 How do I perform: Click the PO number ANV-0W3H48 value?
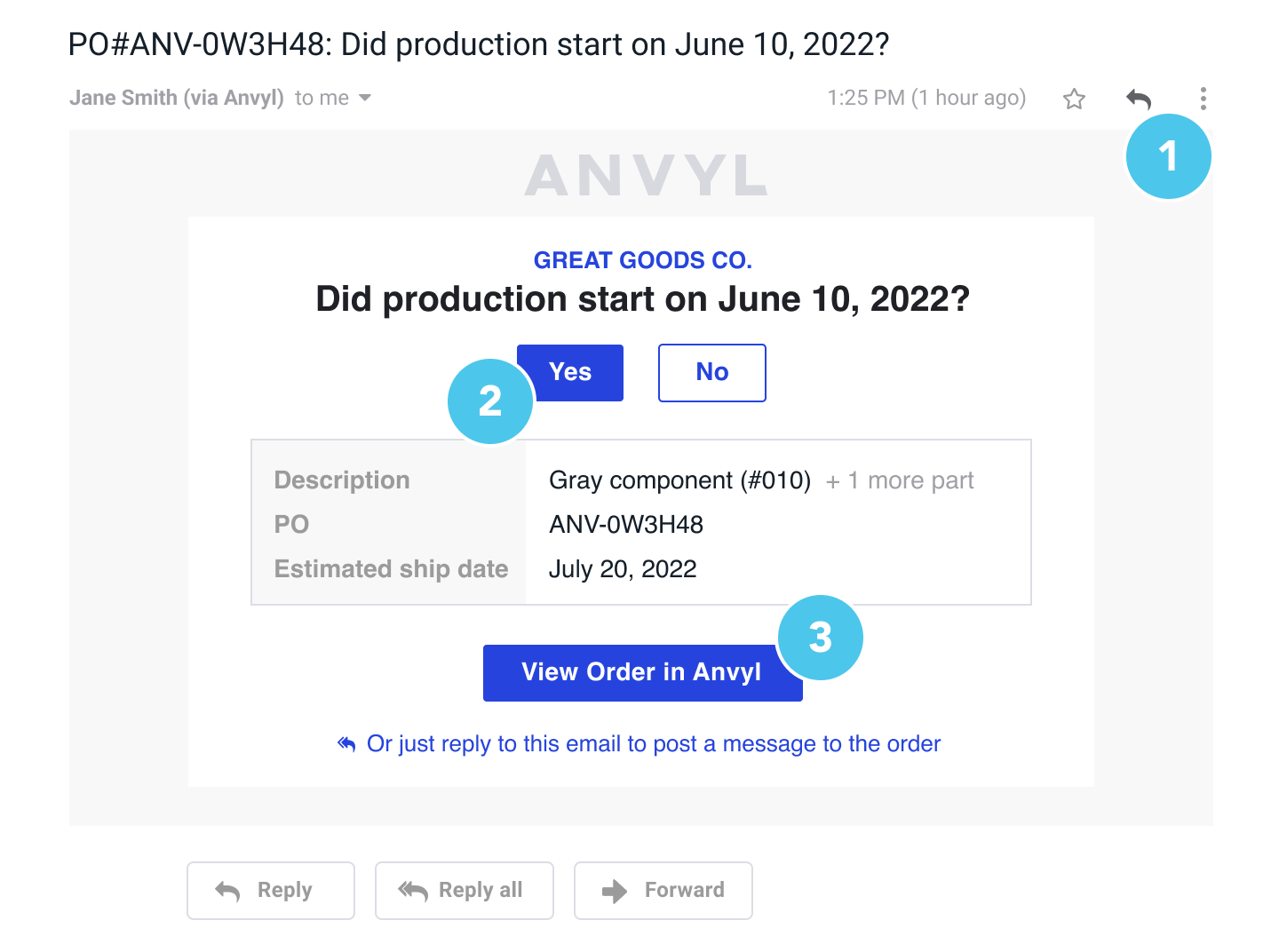[626, 525]
